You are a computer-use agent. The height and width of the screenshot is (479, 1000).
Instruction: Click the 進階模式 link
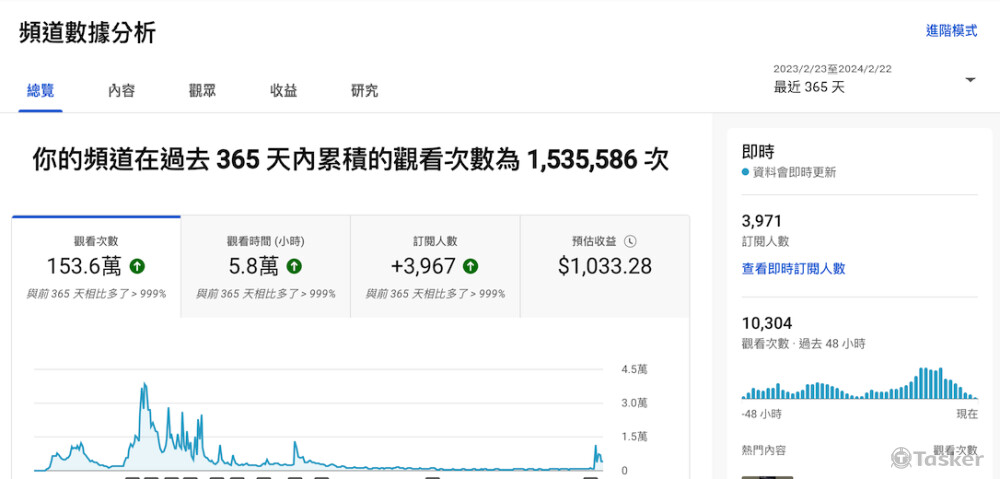tap(951, 31)
